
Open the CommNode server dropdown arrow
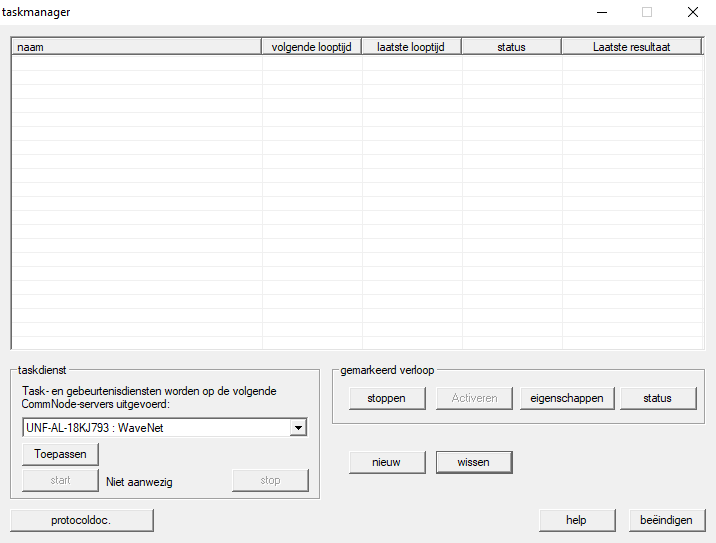point(297,428)
